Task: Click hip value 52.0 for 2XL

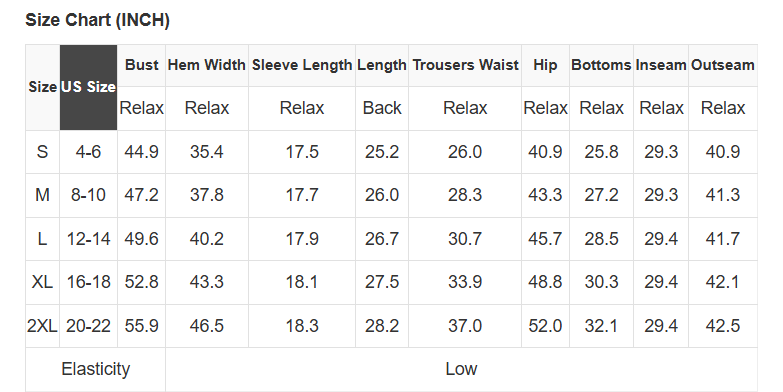Action: tap(545, 326)
